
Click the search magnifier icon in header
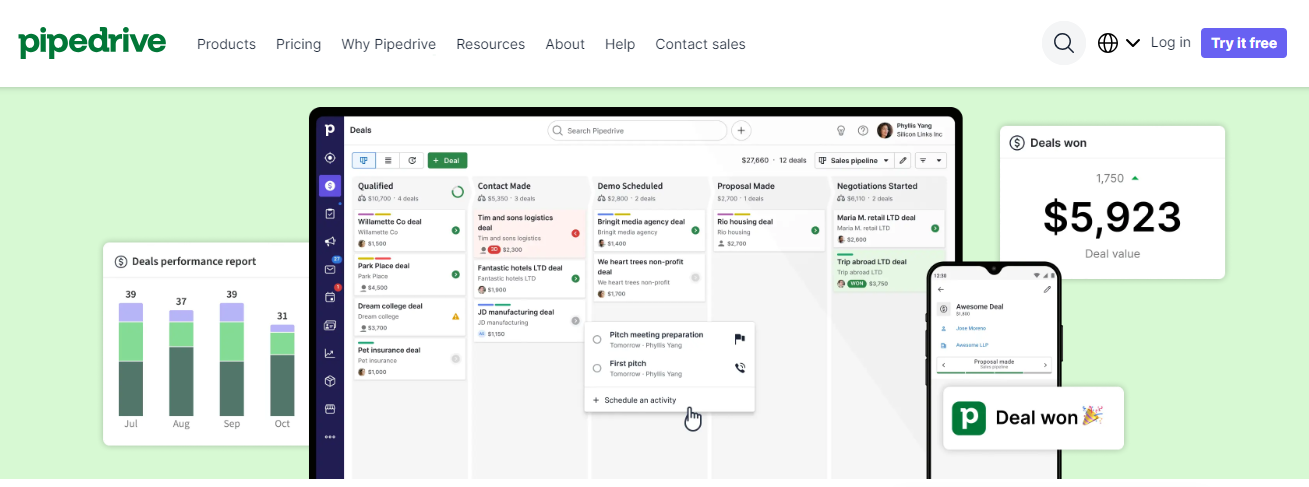[x=1063, y=43]
